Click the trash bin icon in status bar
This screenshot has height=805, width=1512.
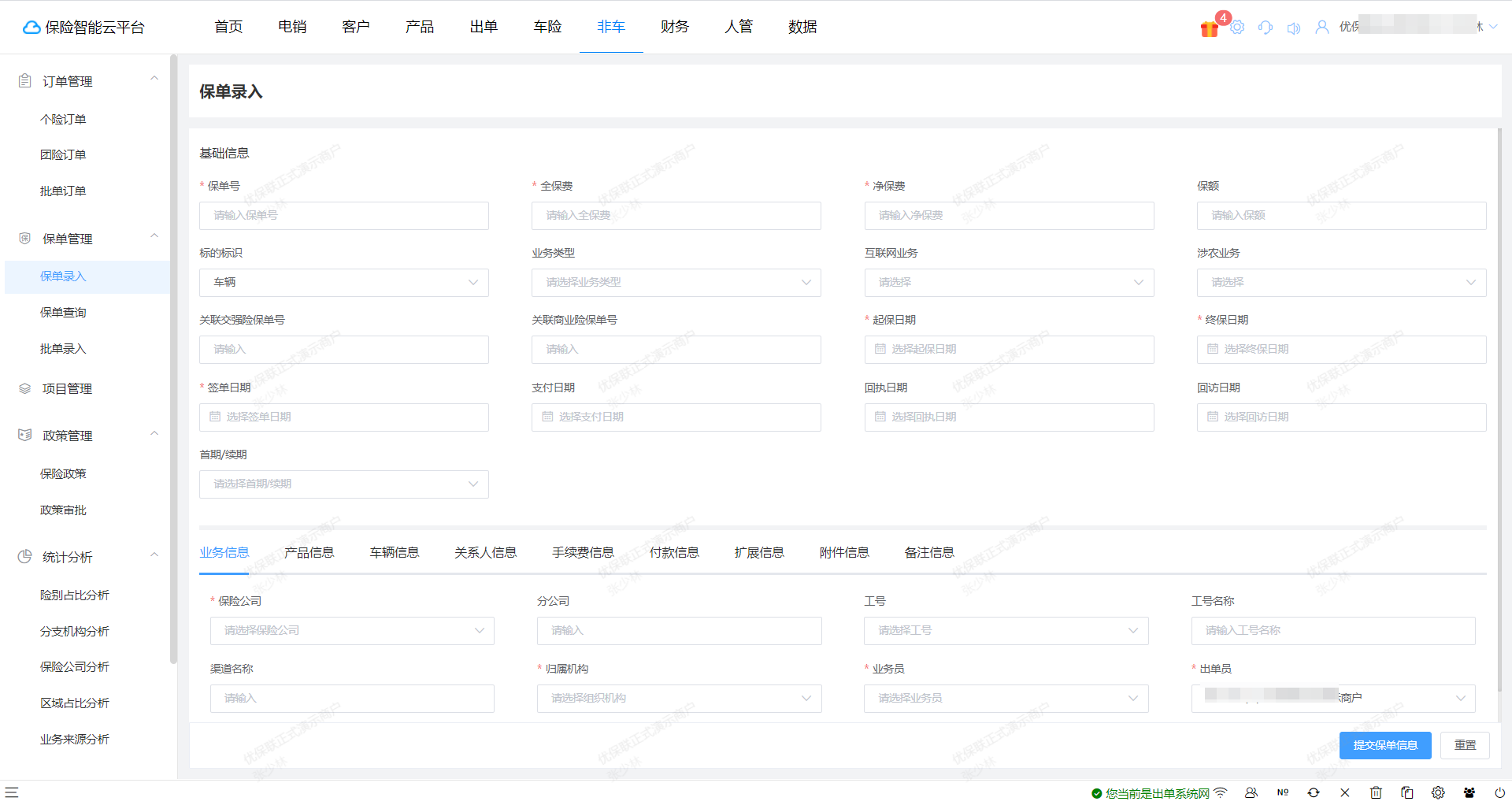point(1376,792)
